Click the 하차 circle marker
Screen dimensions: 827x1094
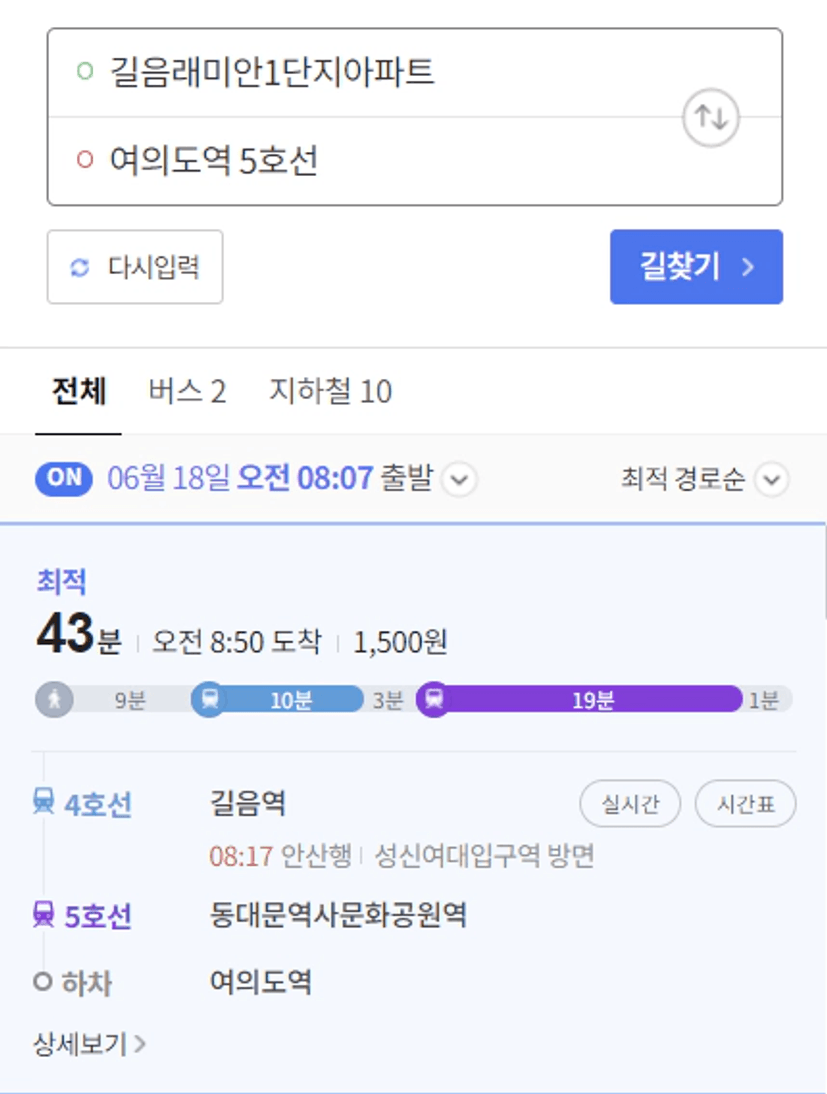43,982
